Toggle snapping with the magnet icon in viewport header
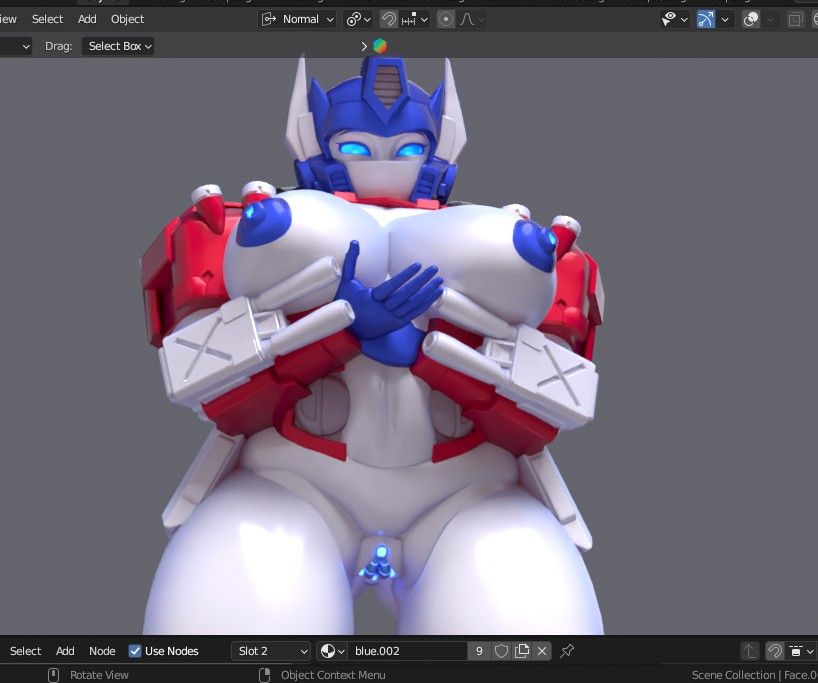 point(388,20)
